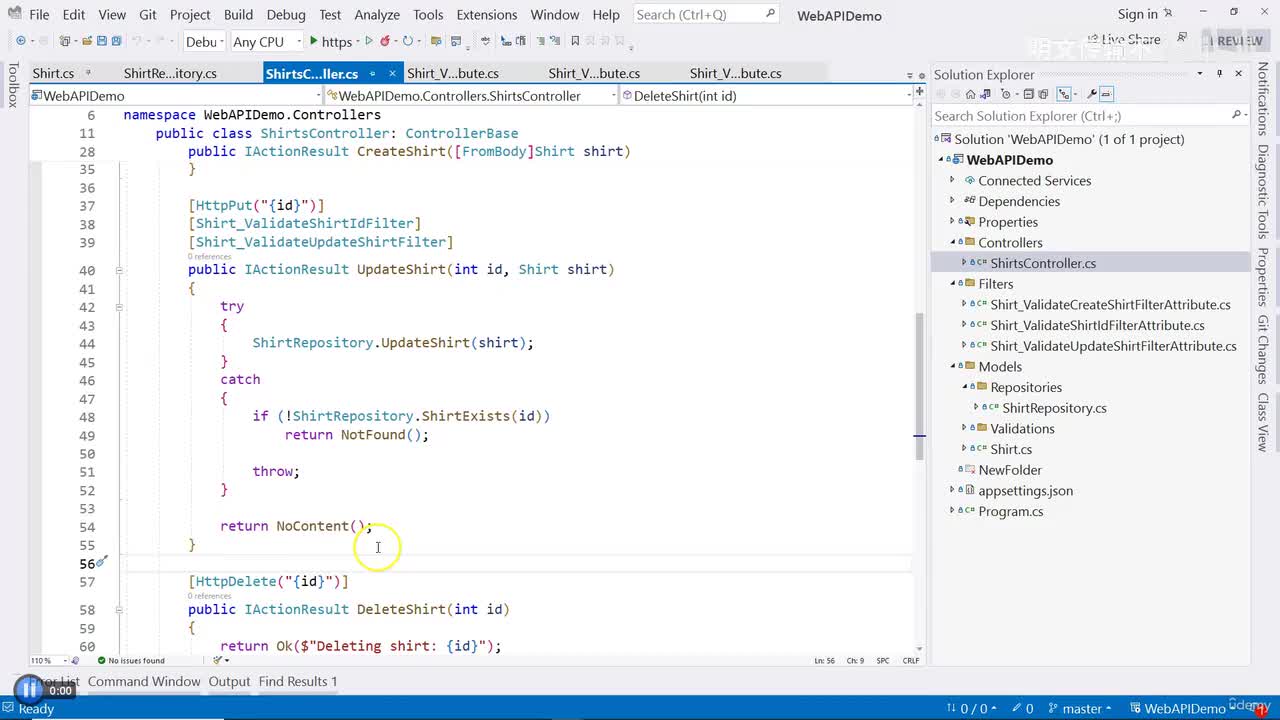Click the search magnifier in Solution Explorer
Screen dimensions: 1280x720
(1236, 116)
